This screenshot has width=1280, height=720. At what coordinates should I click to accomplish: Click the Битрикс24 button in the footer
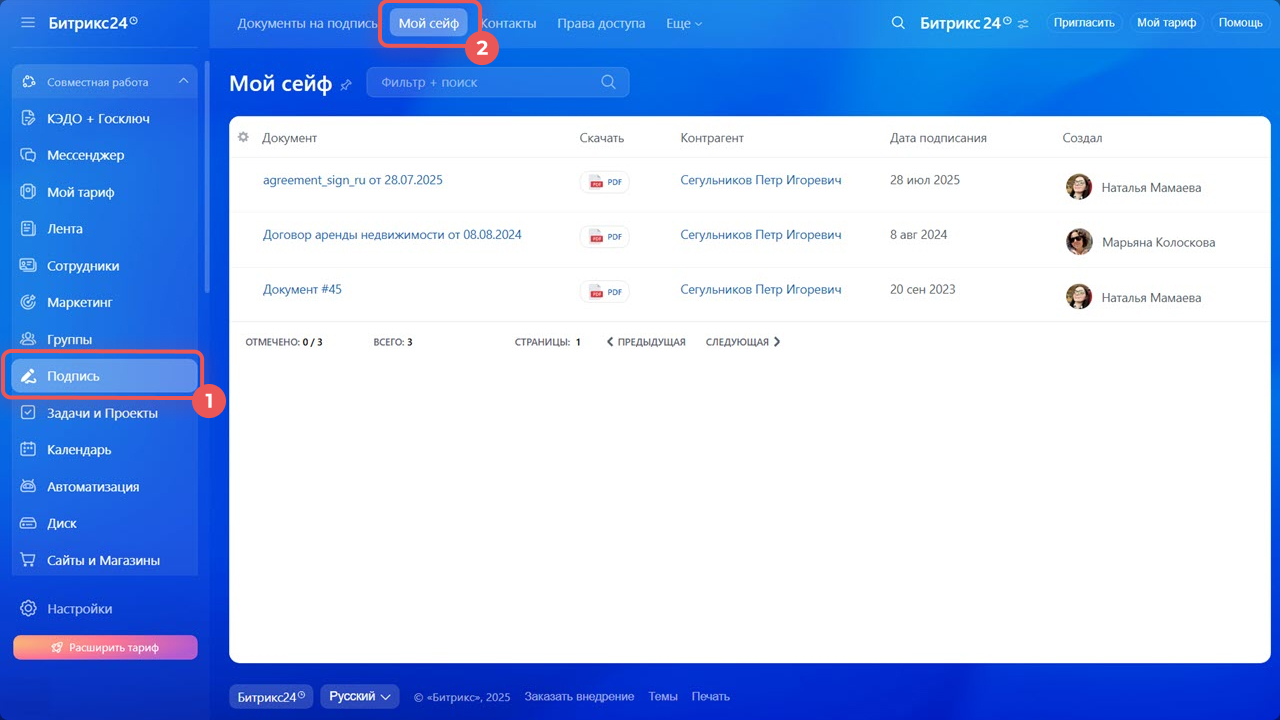point(271,696)
